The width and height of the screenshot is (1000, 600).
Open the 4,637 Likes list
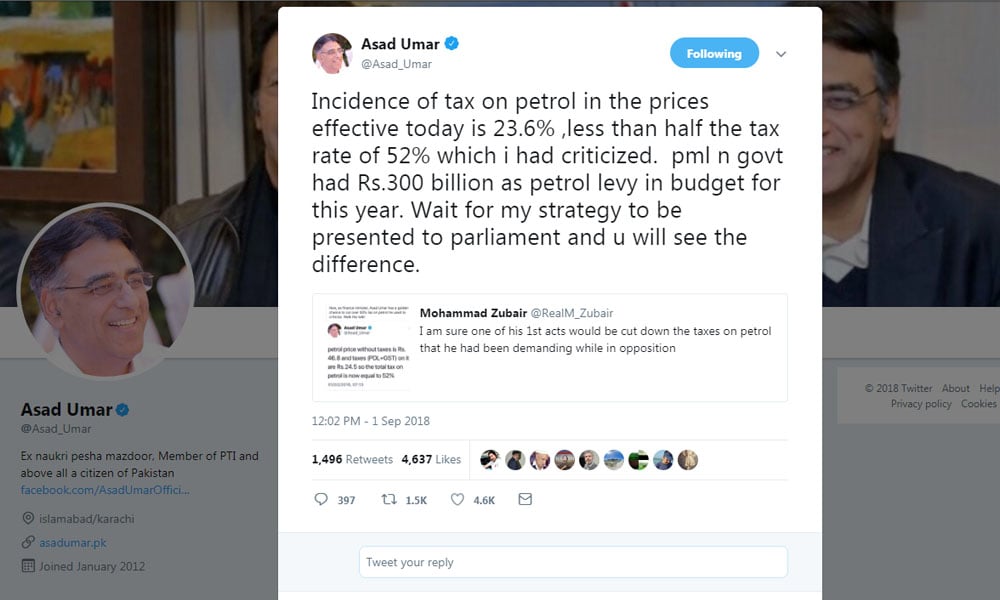pyautogui.click(x=431, y=460)
